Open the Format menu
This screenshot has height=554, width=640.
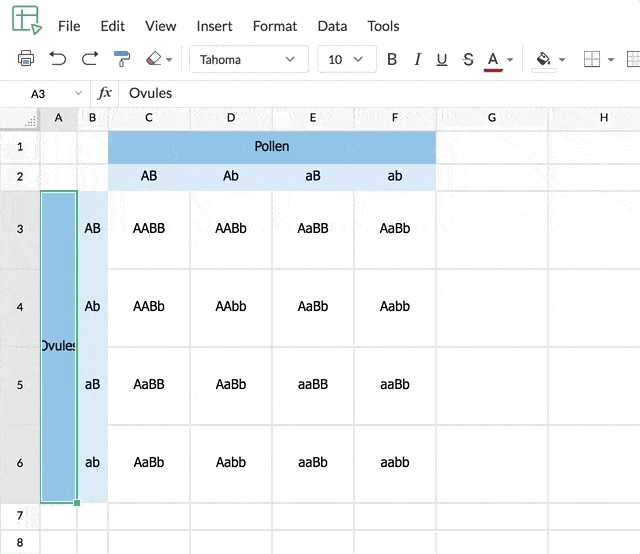275,26
